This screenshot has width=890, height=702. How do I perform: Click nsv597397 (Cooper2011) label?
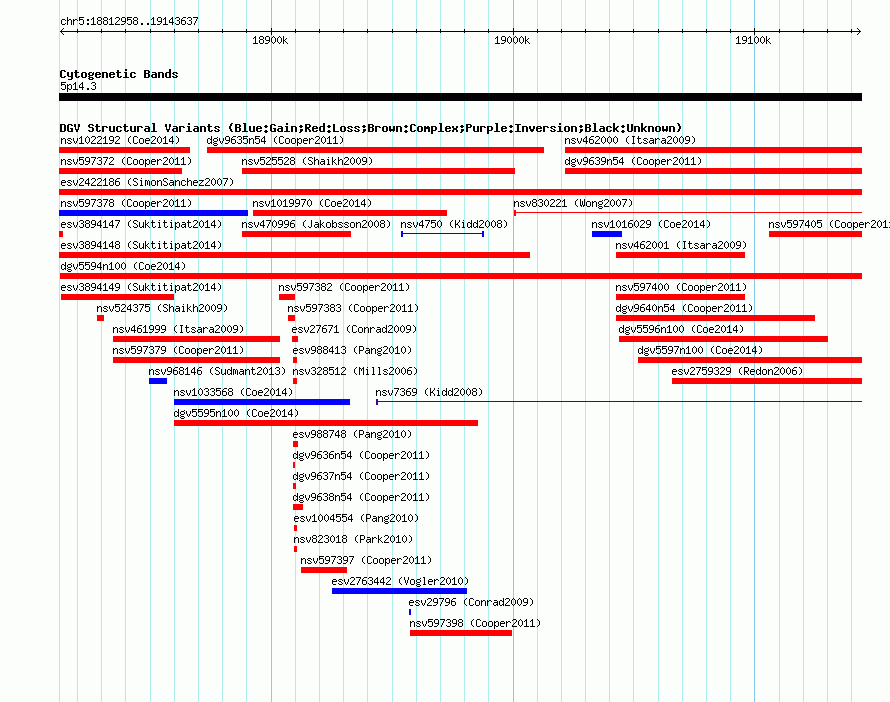366,560
